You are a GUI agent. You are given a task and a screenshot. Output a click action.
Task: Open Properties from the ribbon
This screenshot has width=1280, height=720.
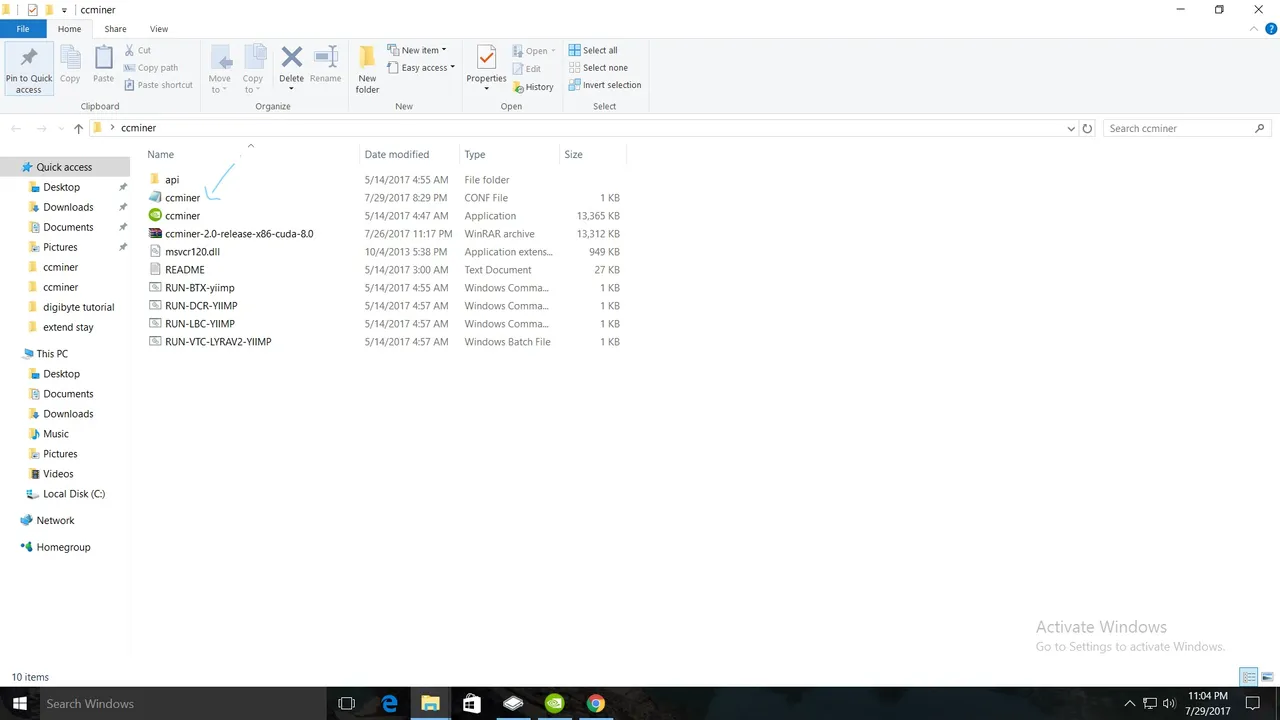point(486,68)
